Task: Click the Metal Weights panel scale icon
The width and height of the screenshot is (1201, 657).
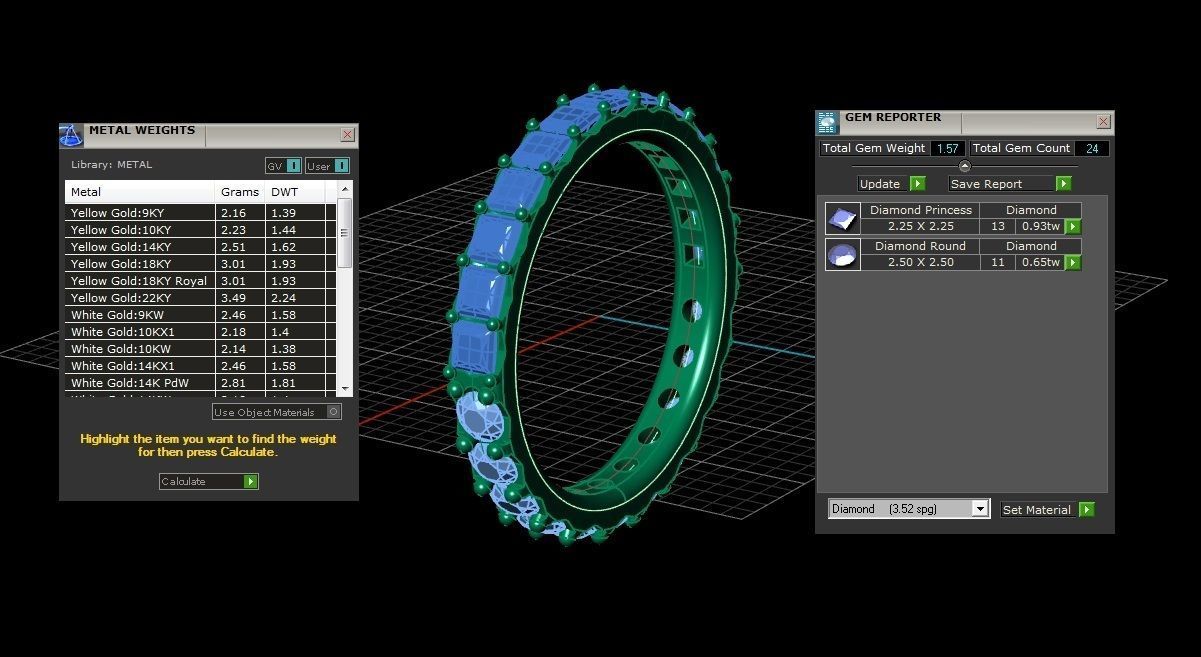Action: (x=71, y=135)
